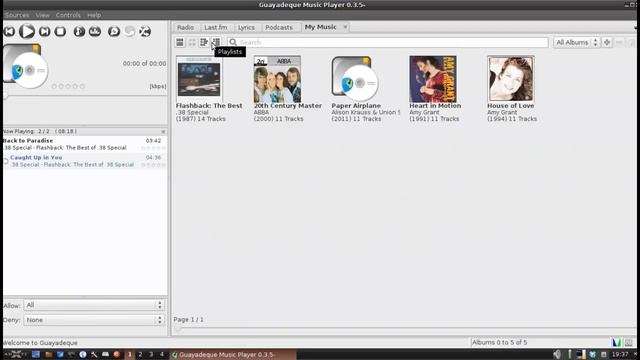Screen dimensions: 640x360
Task: Switch to workspace 4 in taskbar
Action: [162, 354]
